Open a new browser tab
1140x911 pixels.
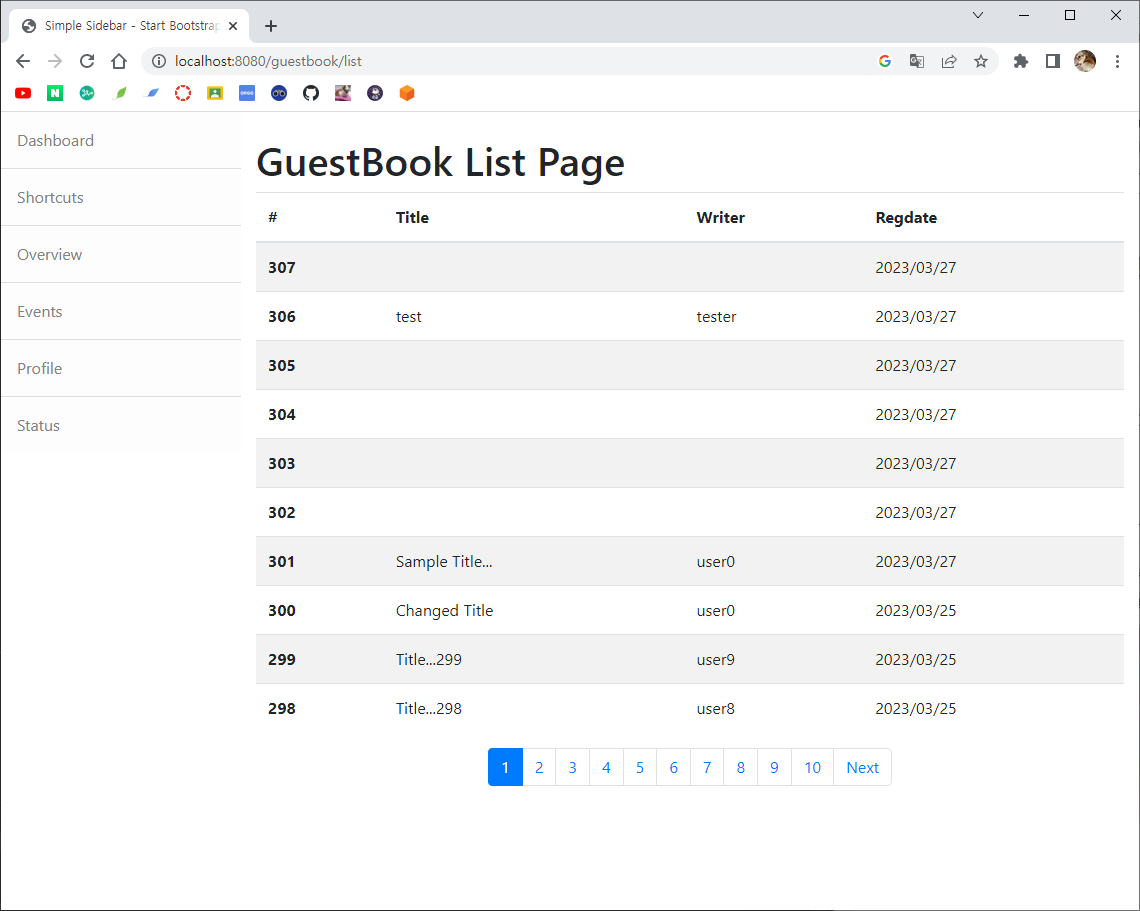coord(271,26)
